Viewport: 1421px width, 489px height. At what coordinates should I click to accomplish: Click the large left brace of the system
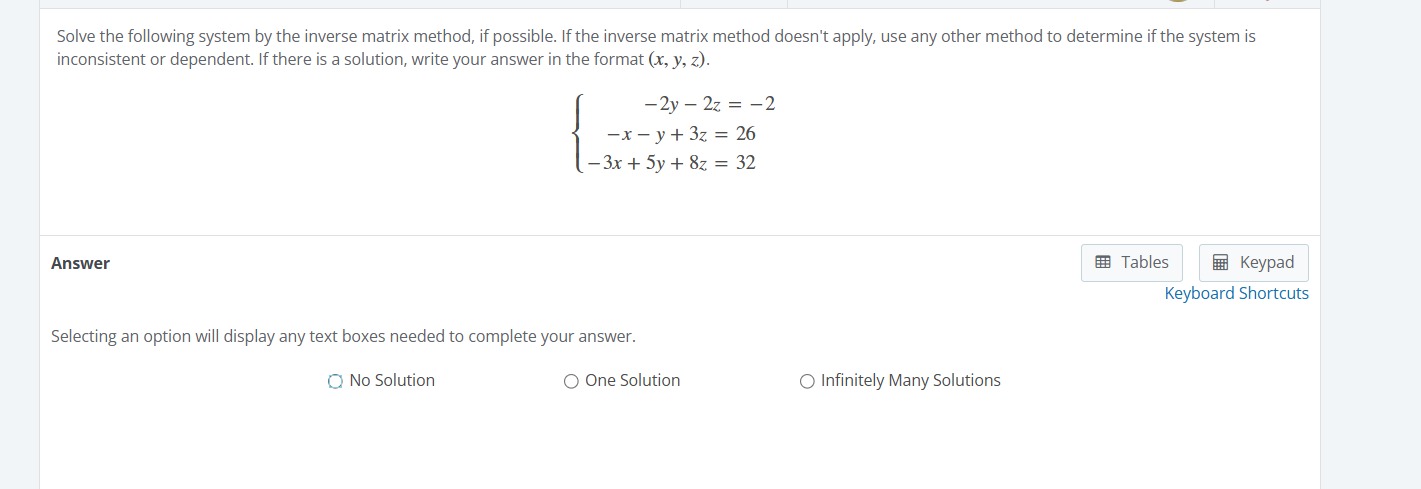pyautogui.click(x=577, y=133)
